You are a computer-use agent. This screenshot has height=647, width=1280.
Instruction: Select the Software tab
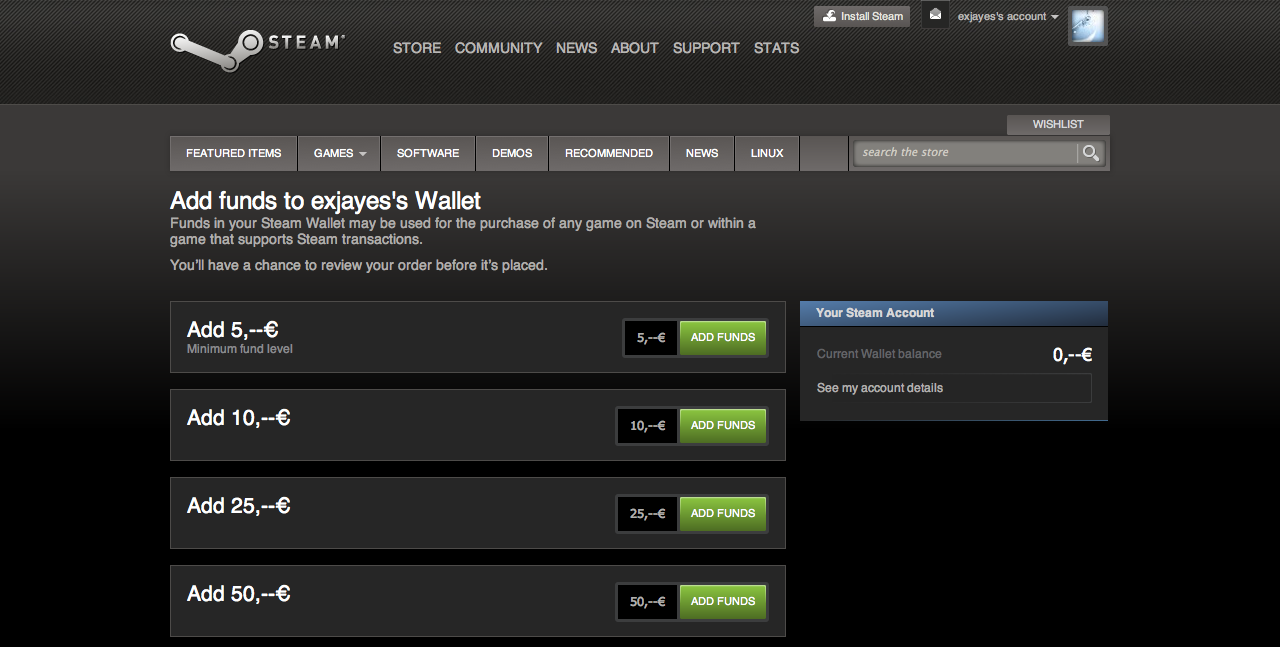(x=428, y=153)
